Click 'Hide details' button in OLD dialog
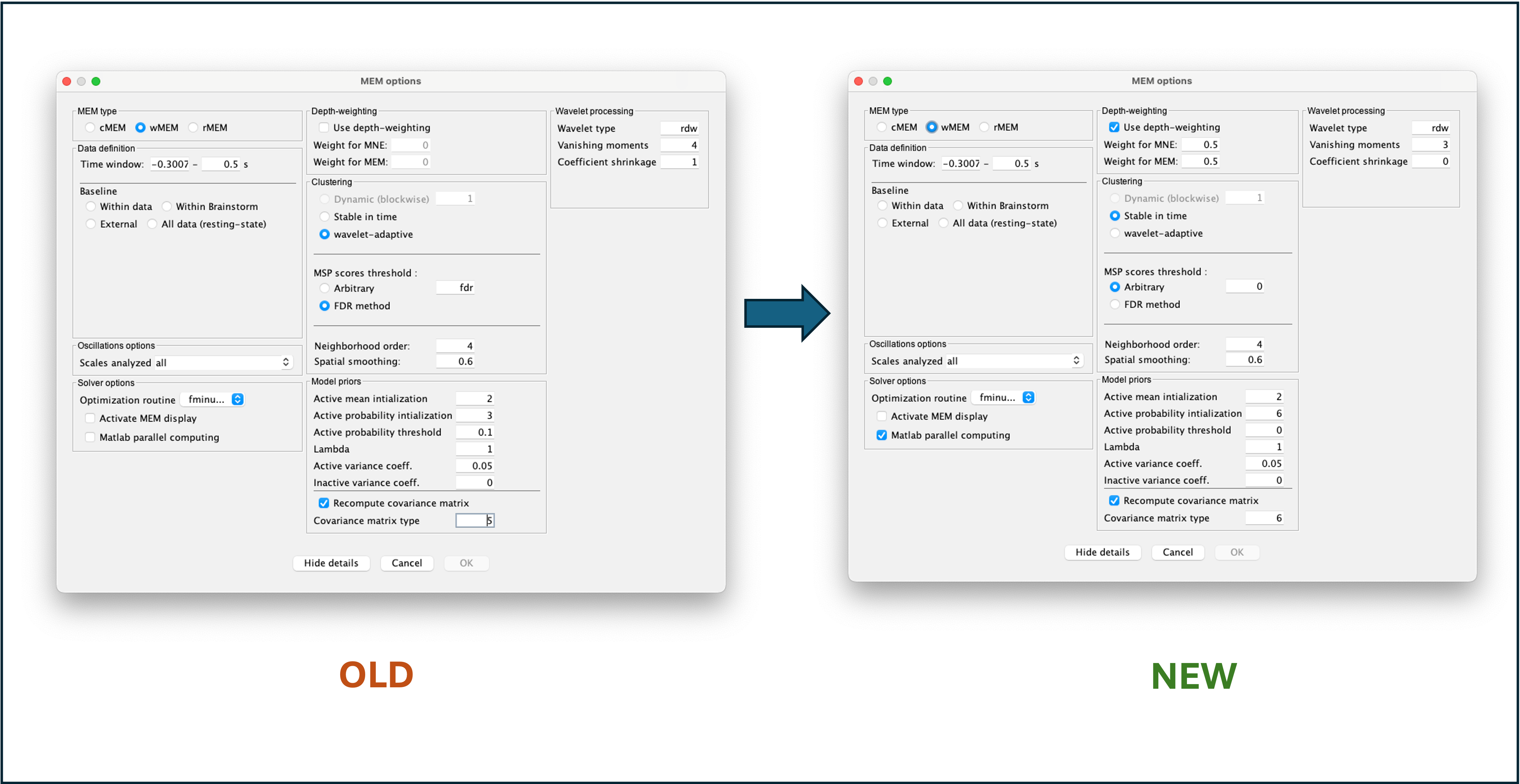Viewport: 1520px width, 784px height. (331, 563)
